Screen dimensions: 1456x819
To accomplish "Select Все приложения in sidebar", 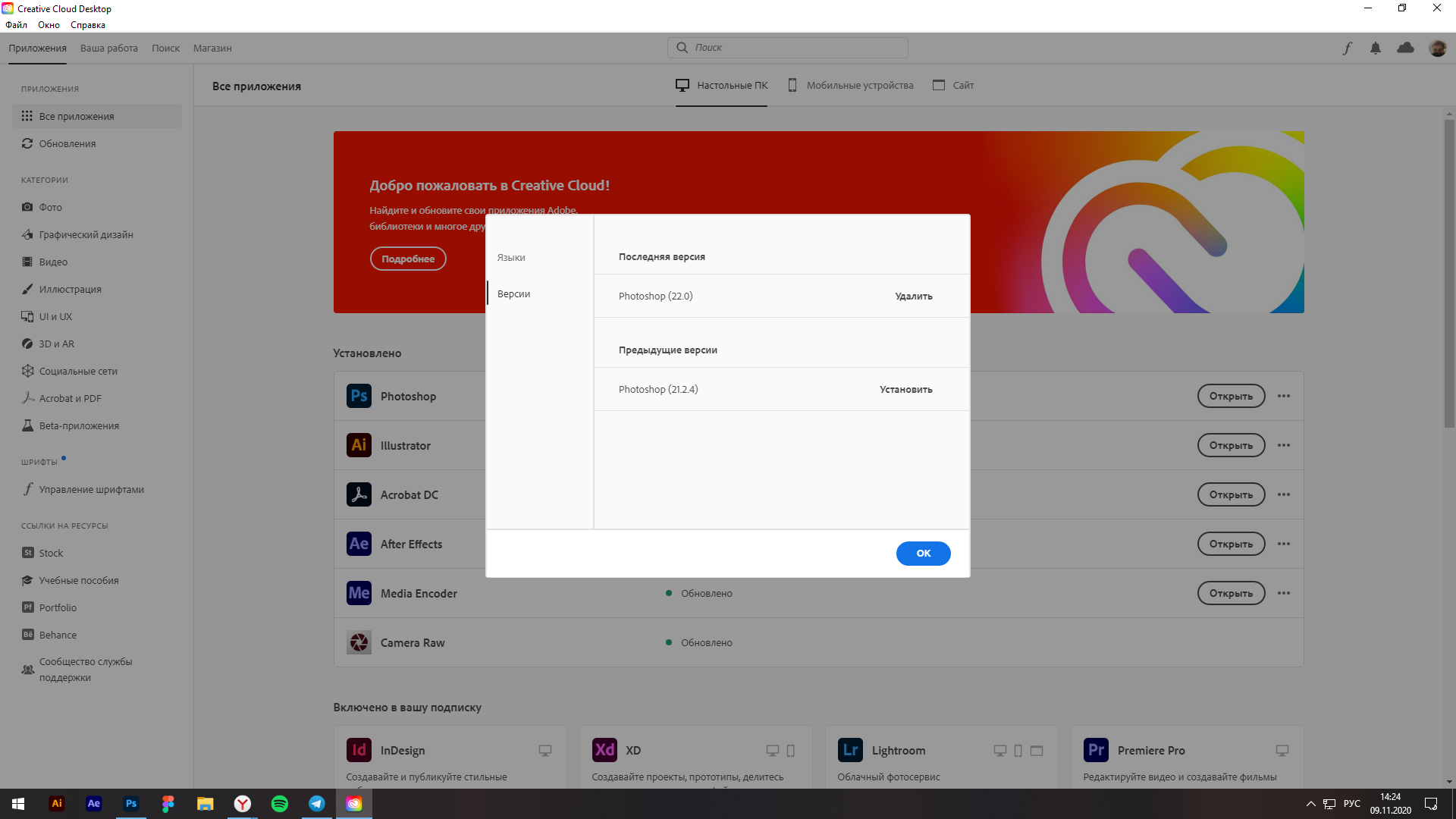I will [x=97, y=116].
